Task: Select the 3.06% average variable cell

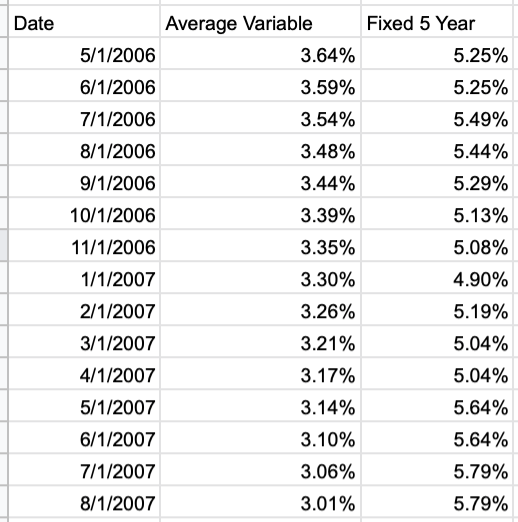Action: coord(260,469)
